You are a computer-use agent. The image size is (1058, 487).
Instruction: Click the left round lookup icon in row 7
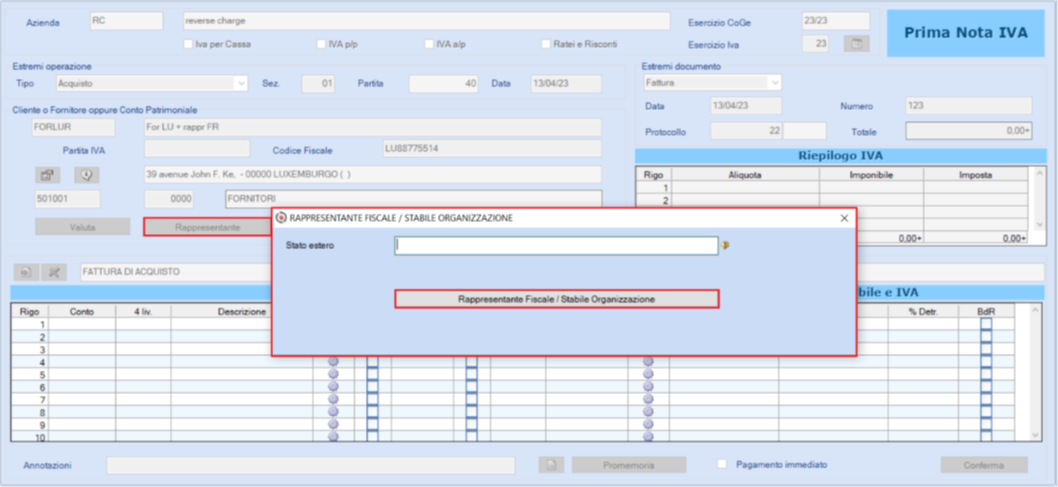pyautogui.click(x=333, y=399)
